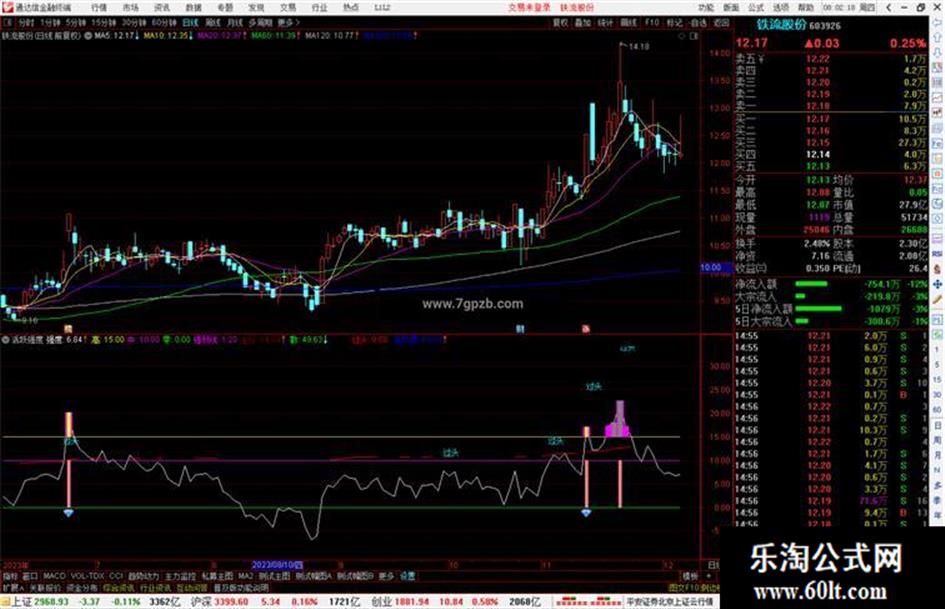Toggle the 活跃强度 indicator settings circle
Screen dimensions: 945x609
point(5,339)
